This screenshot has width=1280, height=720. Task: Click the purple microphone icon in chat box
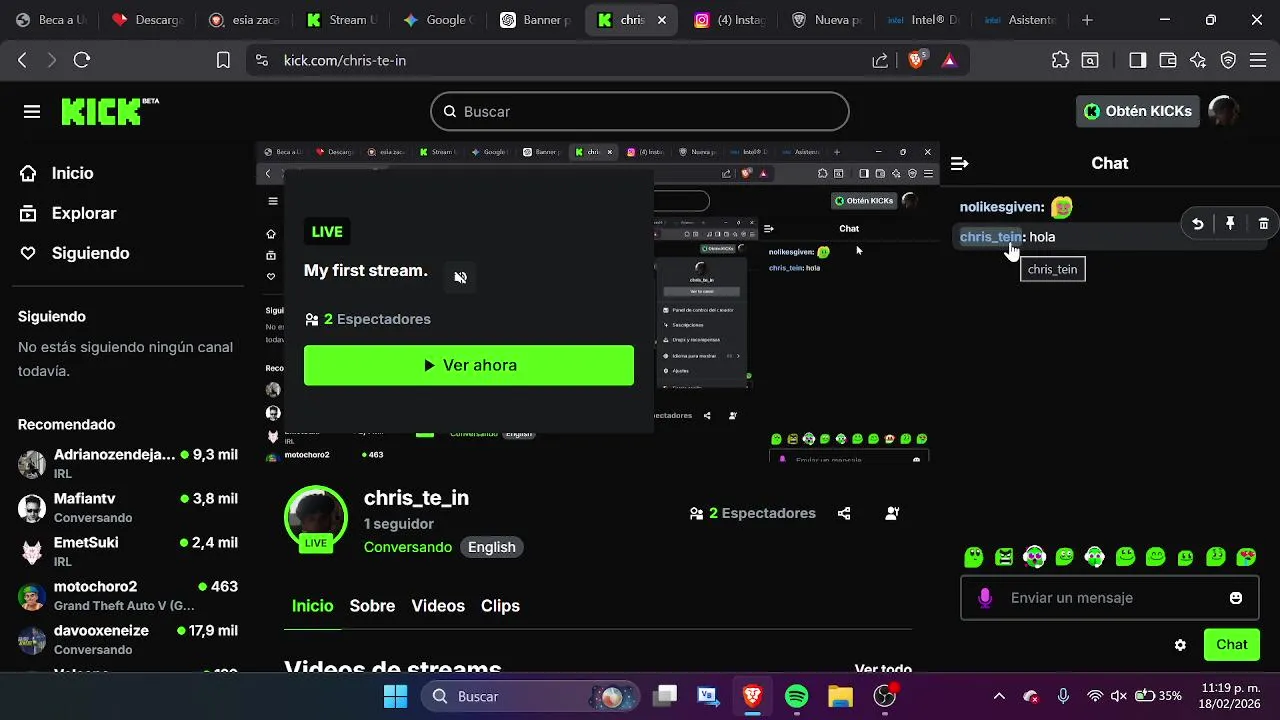tap(985, 598)
